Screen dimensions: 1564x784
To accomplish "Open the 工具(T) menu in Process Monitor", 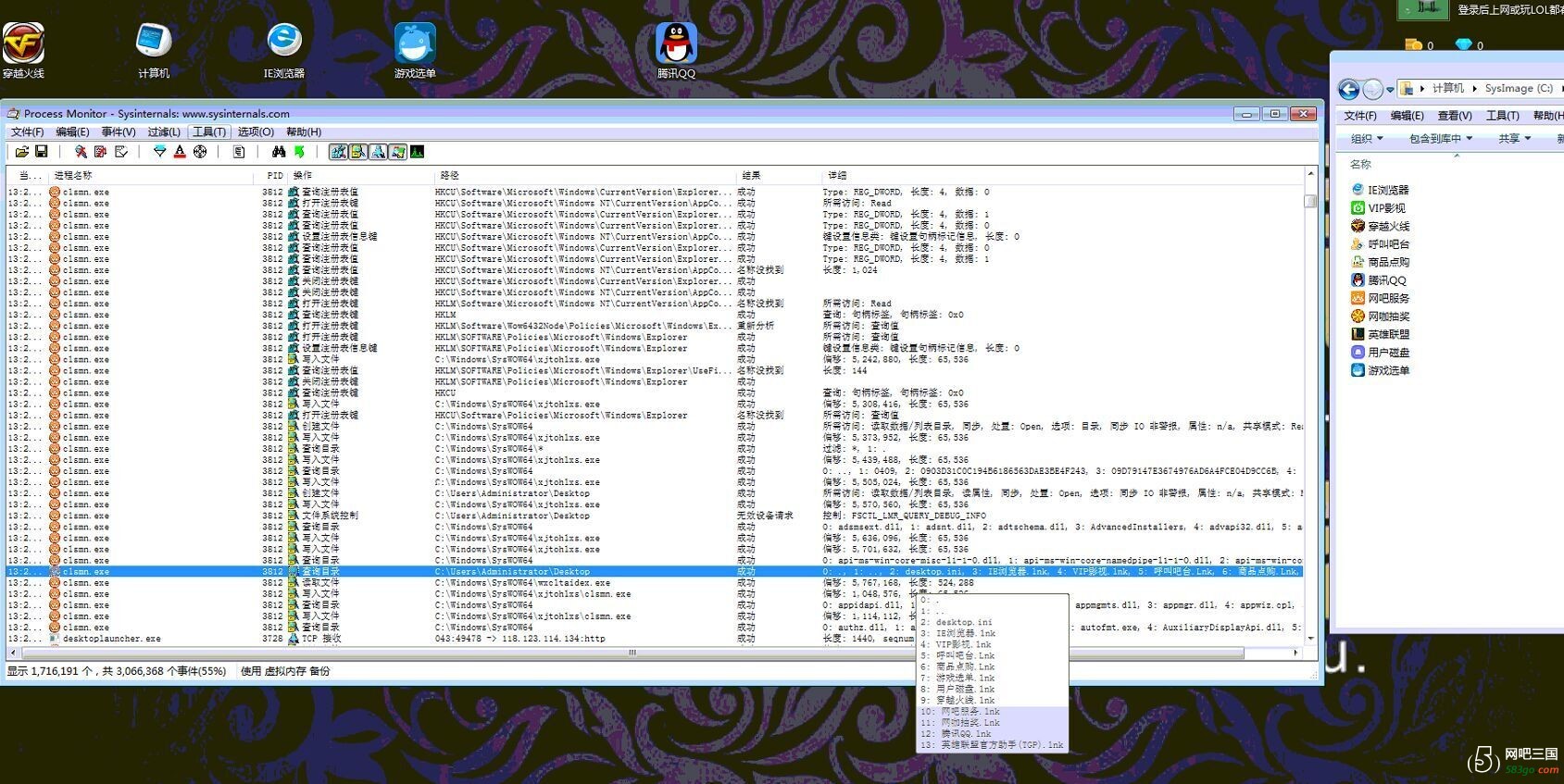I will 209,132.
